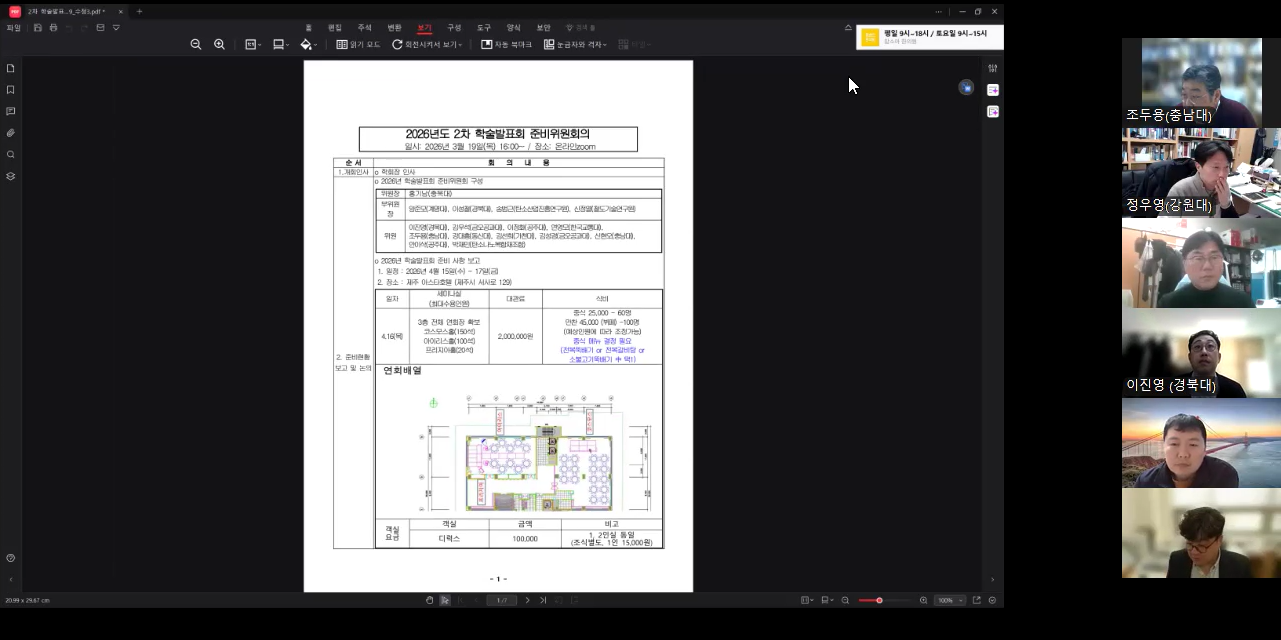Image resolution: width=1281 pixels, height=640 pixels.
Task: Click the red zoom slider handle
Action: 879,600
